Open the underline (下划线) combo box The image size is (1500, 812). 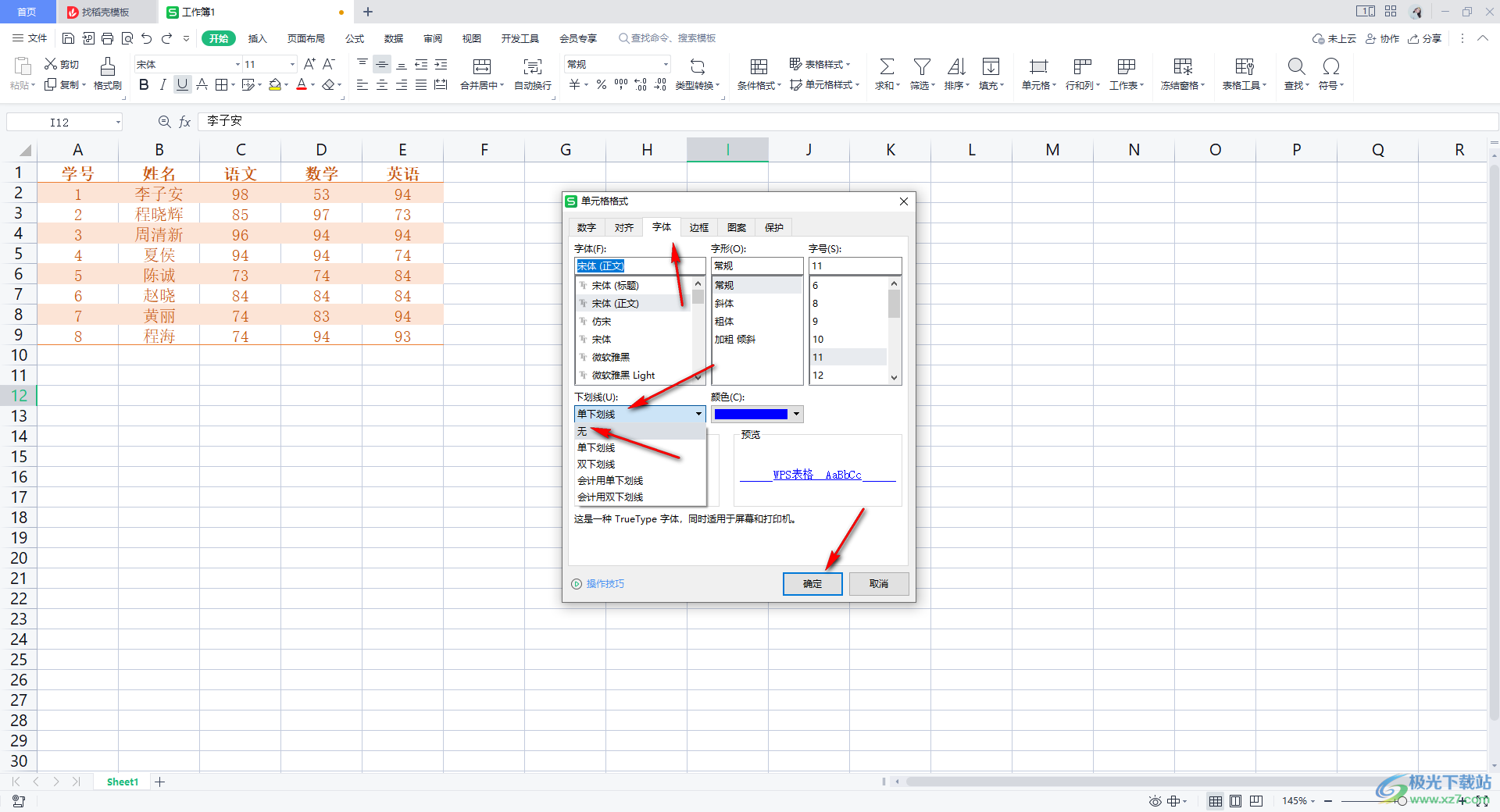(640, 414)
